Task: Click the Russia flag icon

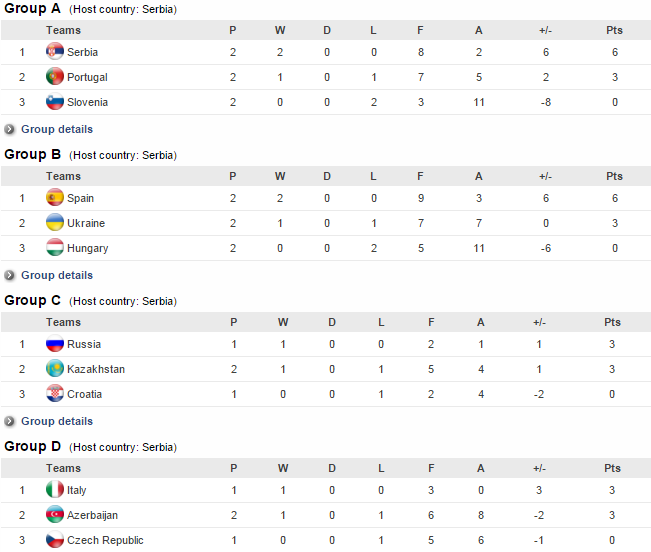Action: pyautogui.click(x=55, y=344)
